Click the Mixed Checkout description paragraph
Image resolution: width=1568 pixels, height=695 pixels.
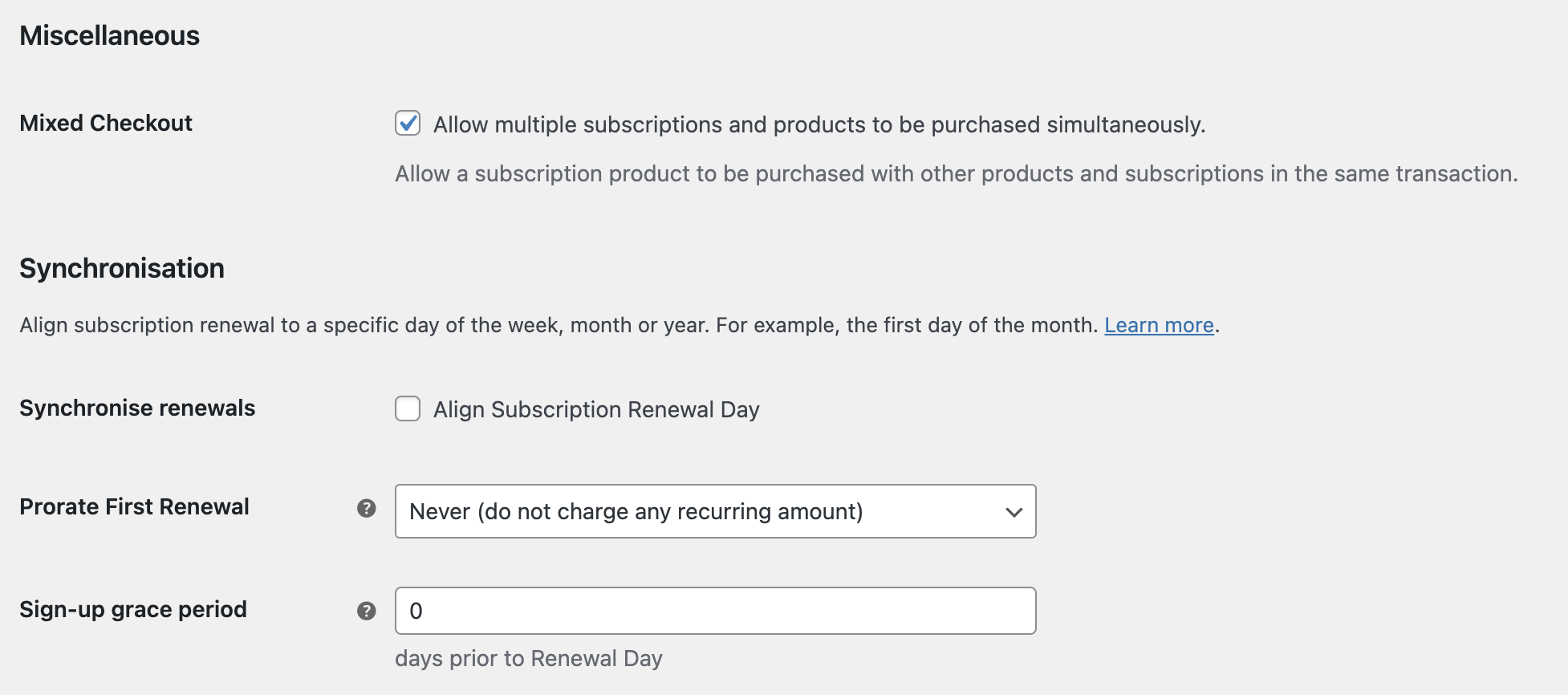pyautogui.click(x=955, y=174)
